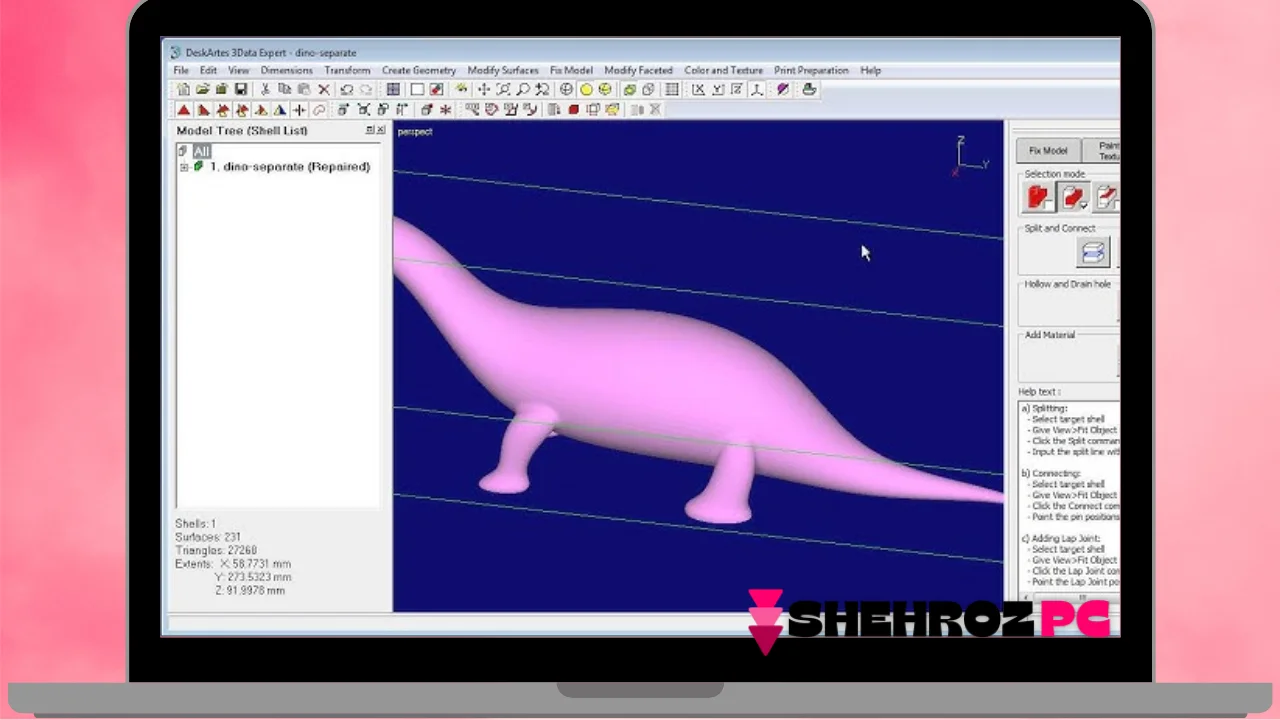Viewport: 1280px width, 720px height.
Task: Open the Modify Surfaces menu
Action: coord(503,70)
